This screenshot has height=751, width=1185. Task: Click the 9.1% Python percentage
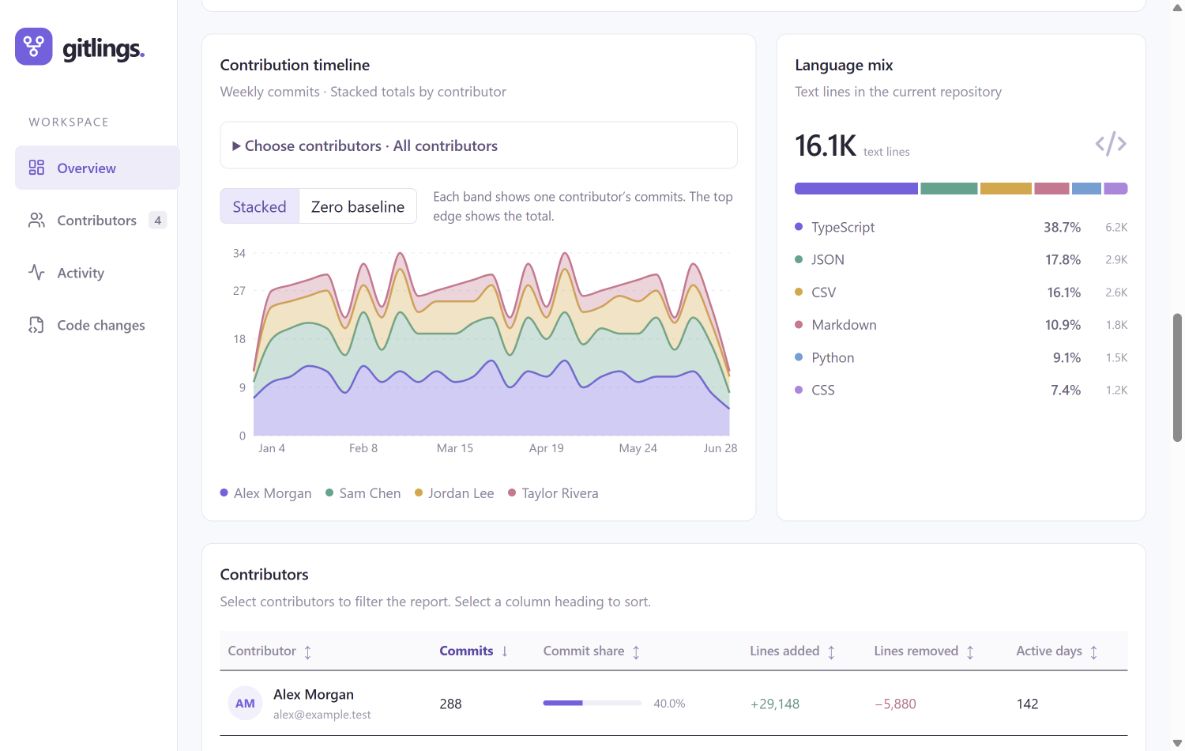point(1066,357)
